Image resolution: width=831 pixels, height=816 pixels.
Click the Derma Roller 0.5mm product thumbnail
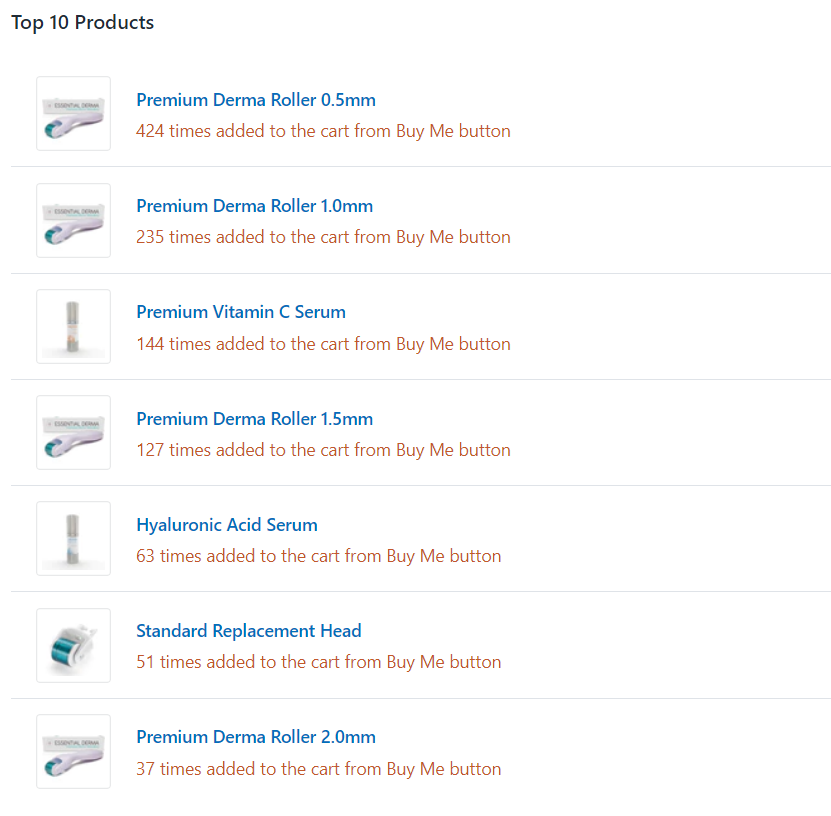tap(74, 113)
